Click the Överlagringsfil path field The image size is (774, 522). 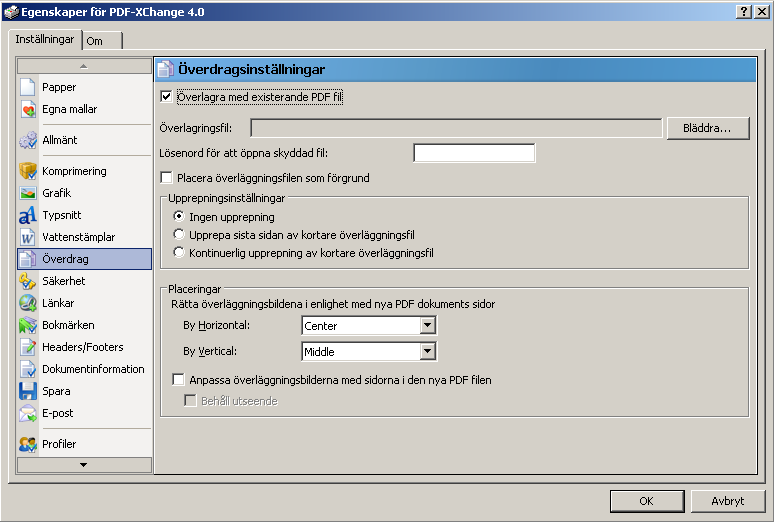pyautogui.click(x=456, y=128)
